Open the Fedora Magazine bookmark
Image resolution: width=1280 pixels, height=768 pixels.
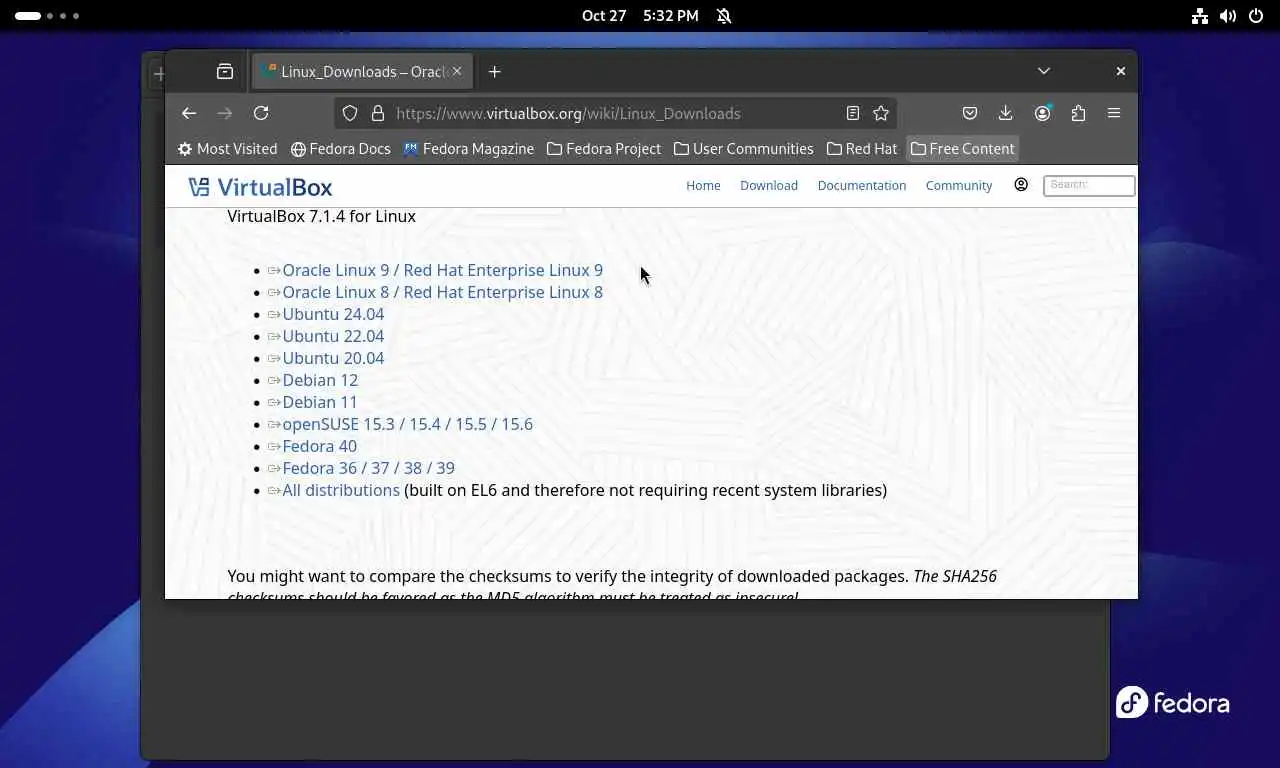(468, 148)
